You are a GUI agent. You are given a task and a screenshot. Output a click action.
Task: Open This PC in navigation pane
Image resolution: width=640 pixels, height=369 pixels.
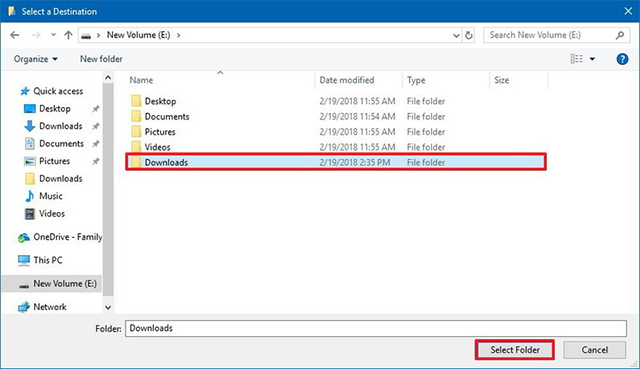pyautogui.click(x=40, y=260)
